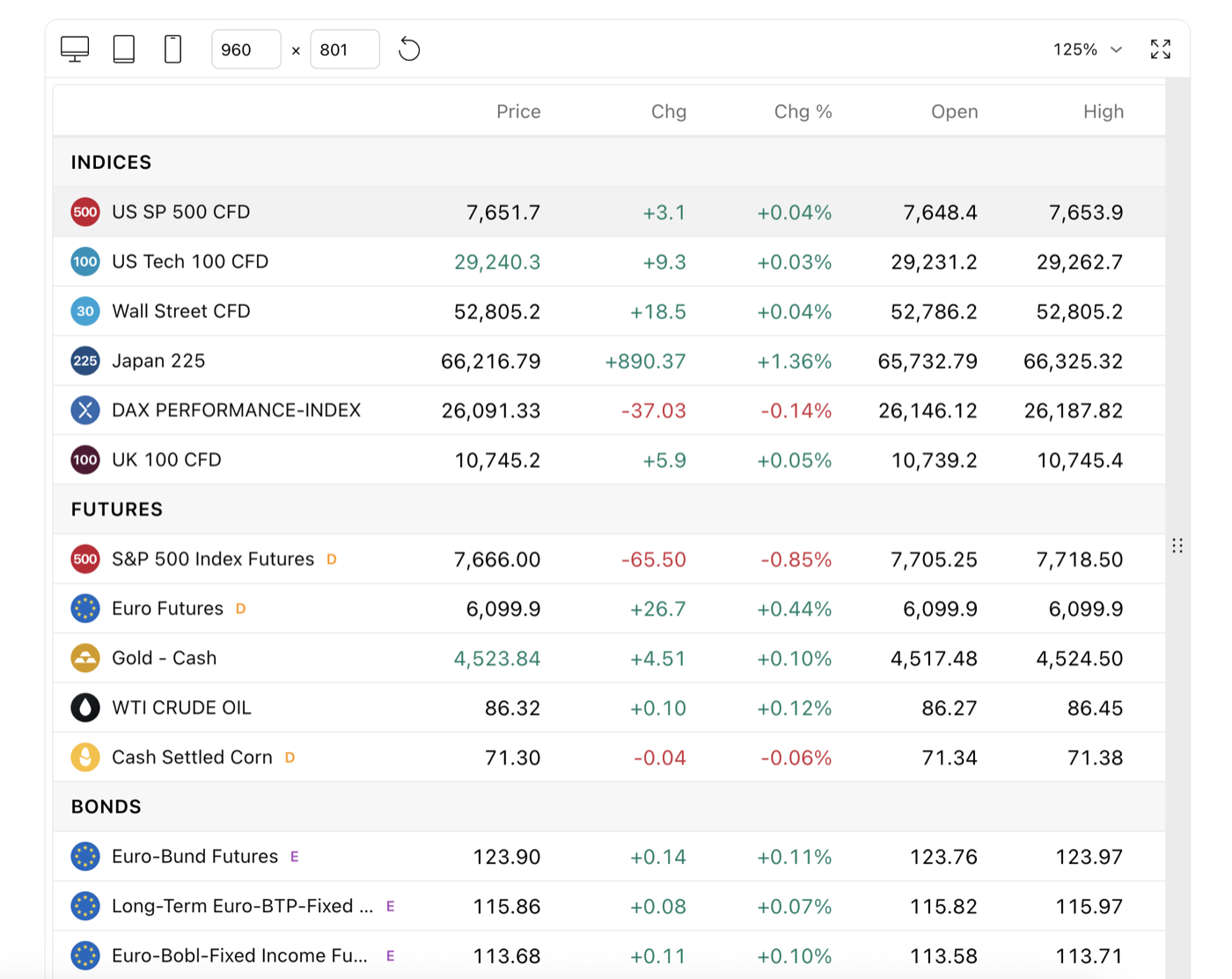Click the US SP 500 CFD icon
The width and height of the screenshot is (1232, 979).
85,212
